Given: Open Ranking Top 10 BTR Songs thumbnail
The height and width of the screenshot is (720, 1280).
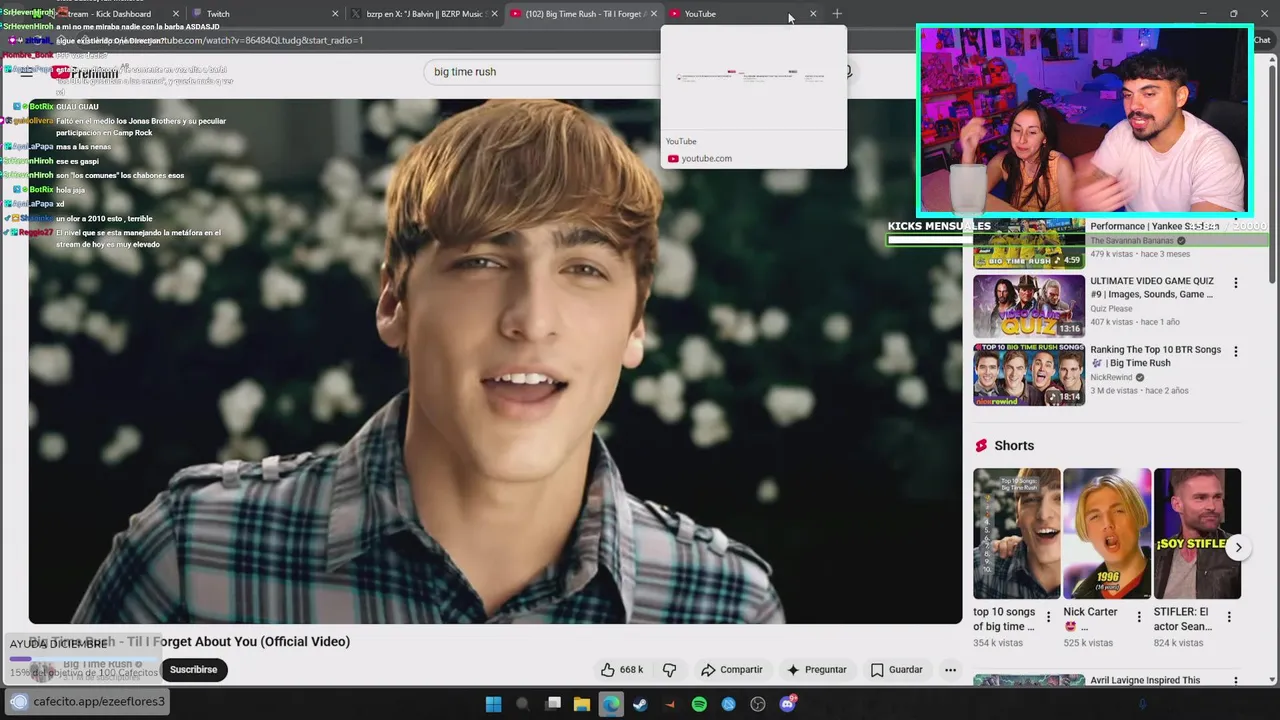Looking at the screenshot, I should (x=1028, y=375).
